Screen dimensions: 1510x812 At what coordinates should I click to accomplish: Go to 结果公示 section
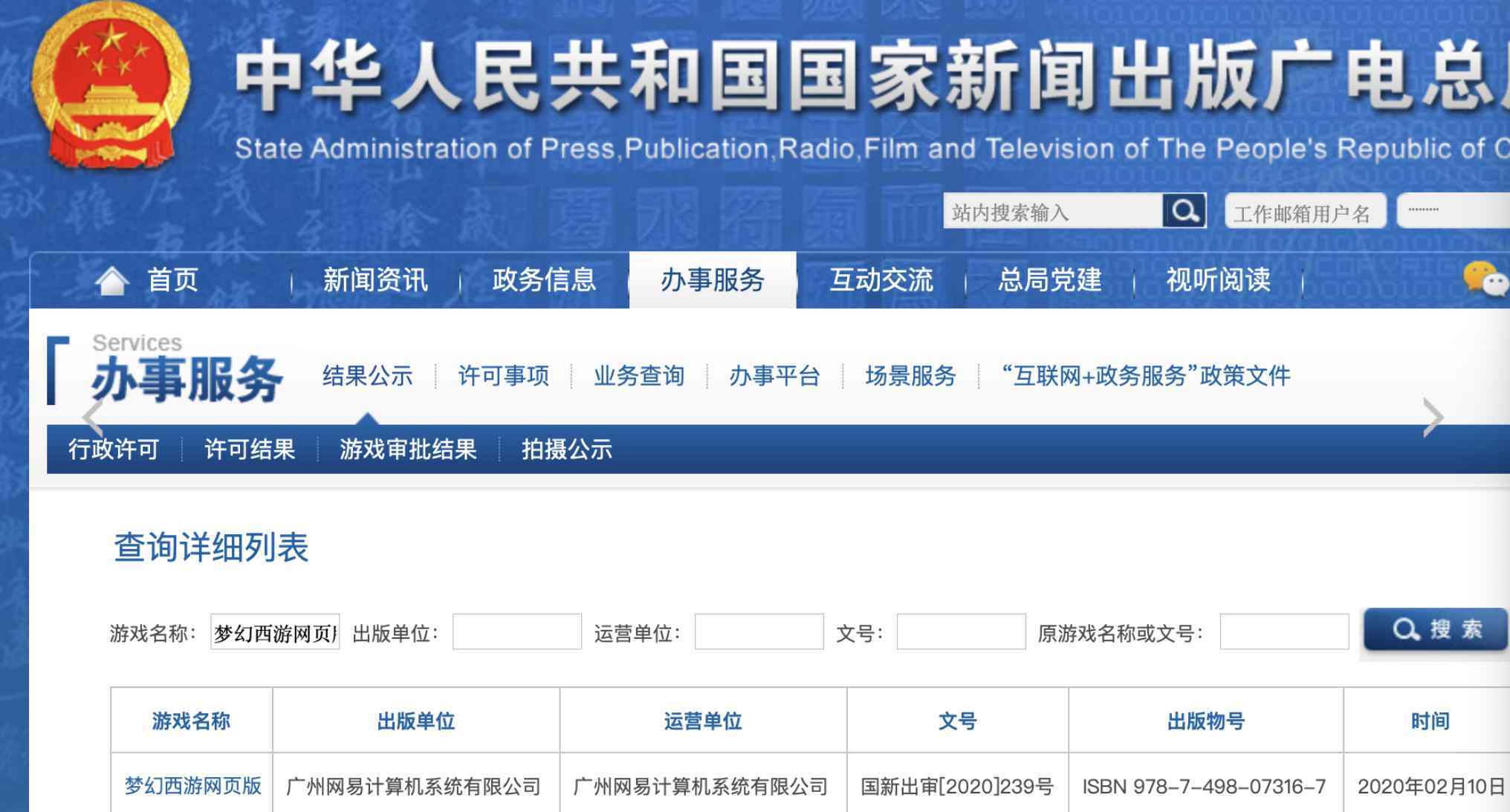(x=368, y=376)
